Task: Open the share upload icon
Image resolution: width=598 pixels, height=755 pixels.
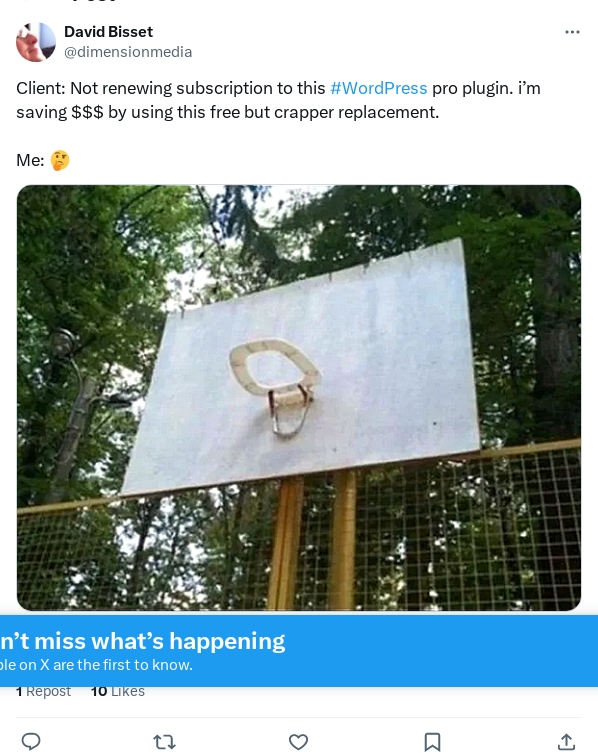Action: coord(566,742)
